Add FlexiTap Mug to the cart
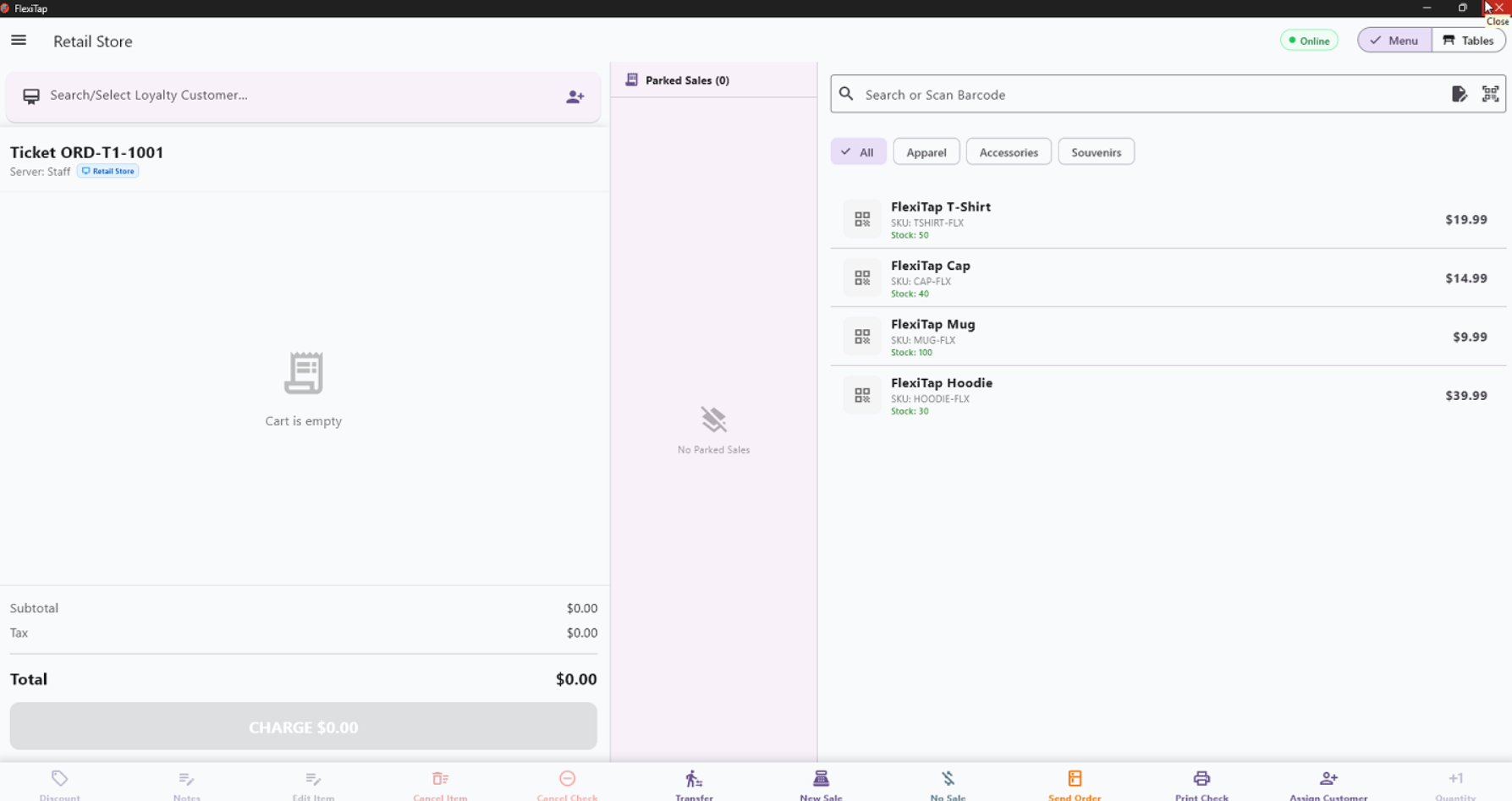Image resolution: width=1512 pixels, height=801 pixels. pyautogui.click(x=1168, y=337)
